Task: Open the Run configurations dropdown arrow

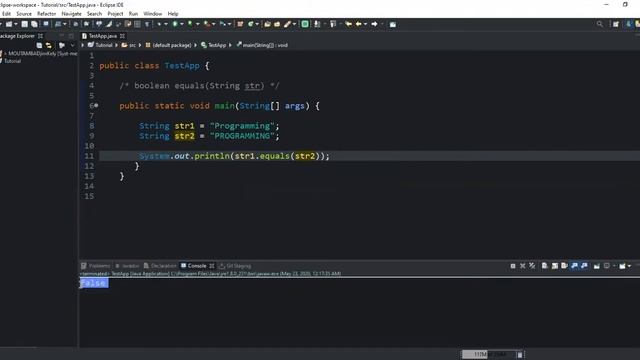Action: point(182,24)
